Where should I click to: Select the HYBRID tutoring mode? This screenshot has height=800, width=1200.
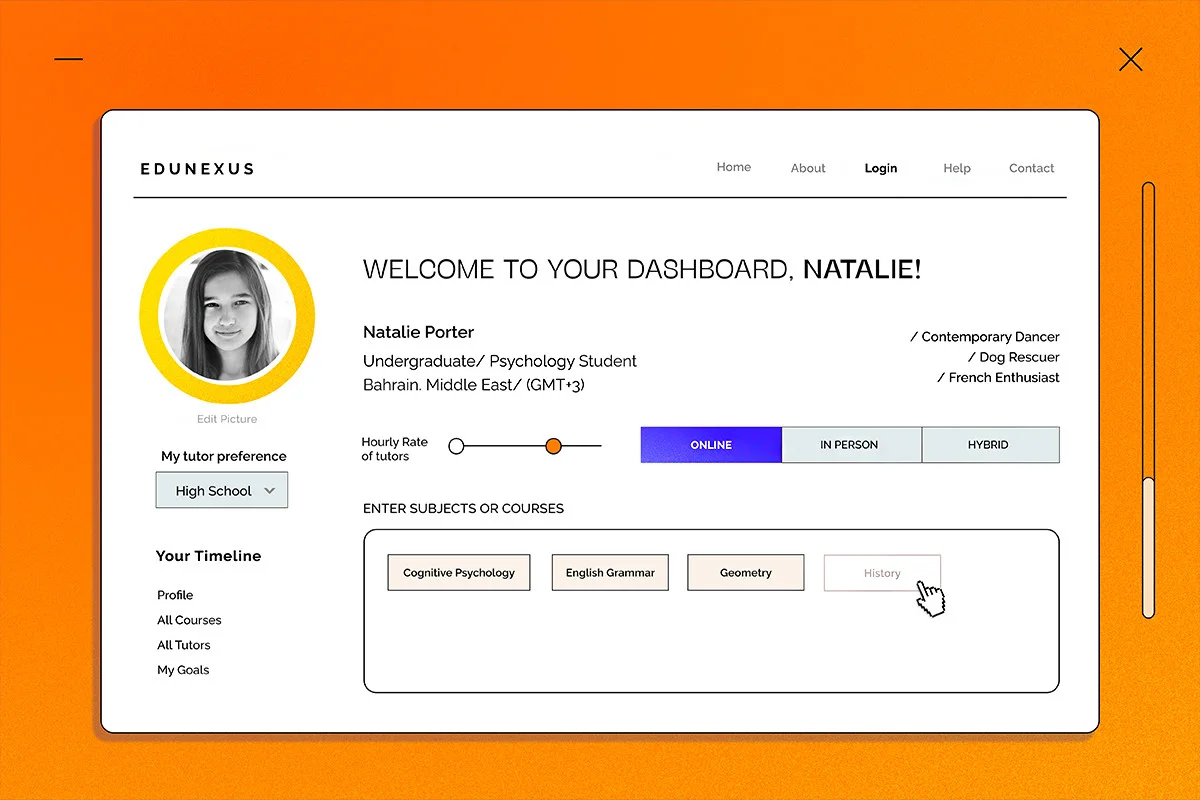tap(990, 445)
